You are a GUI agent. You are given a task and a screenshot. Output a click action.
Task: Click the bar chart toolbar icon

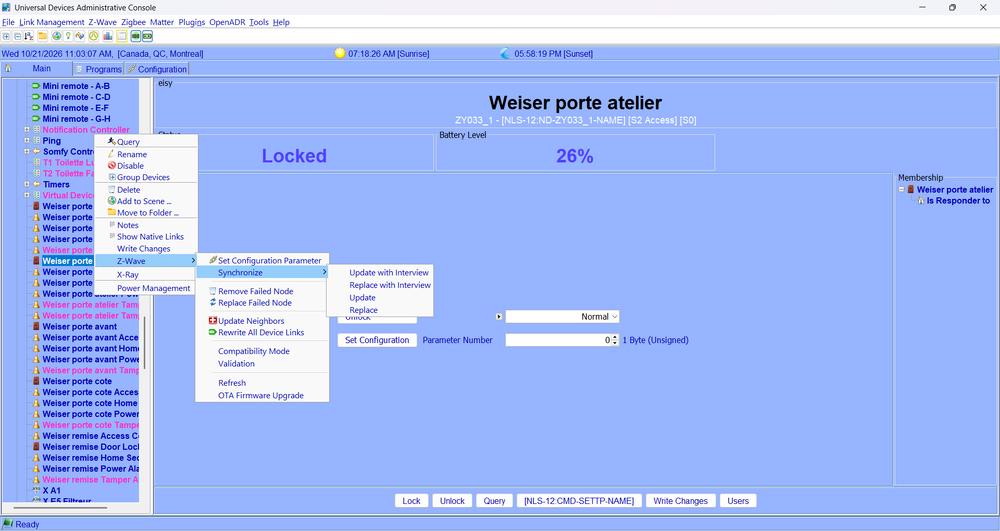[x=108, y=36]
